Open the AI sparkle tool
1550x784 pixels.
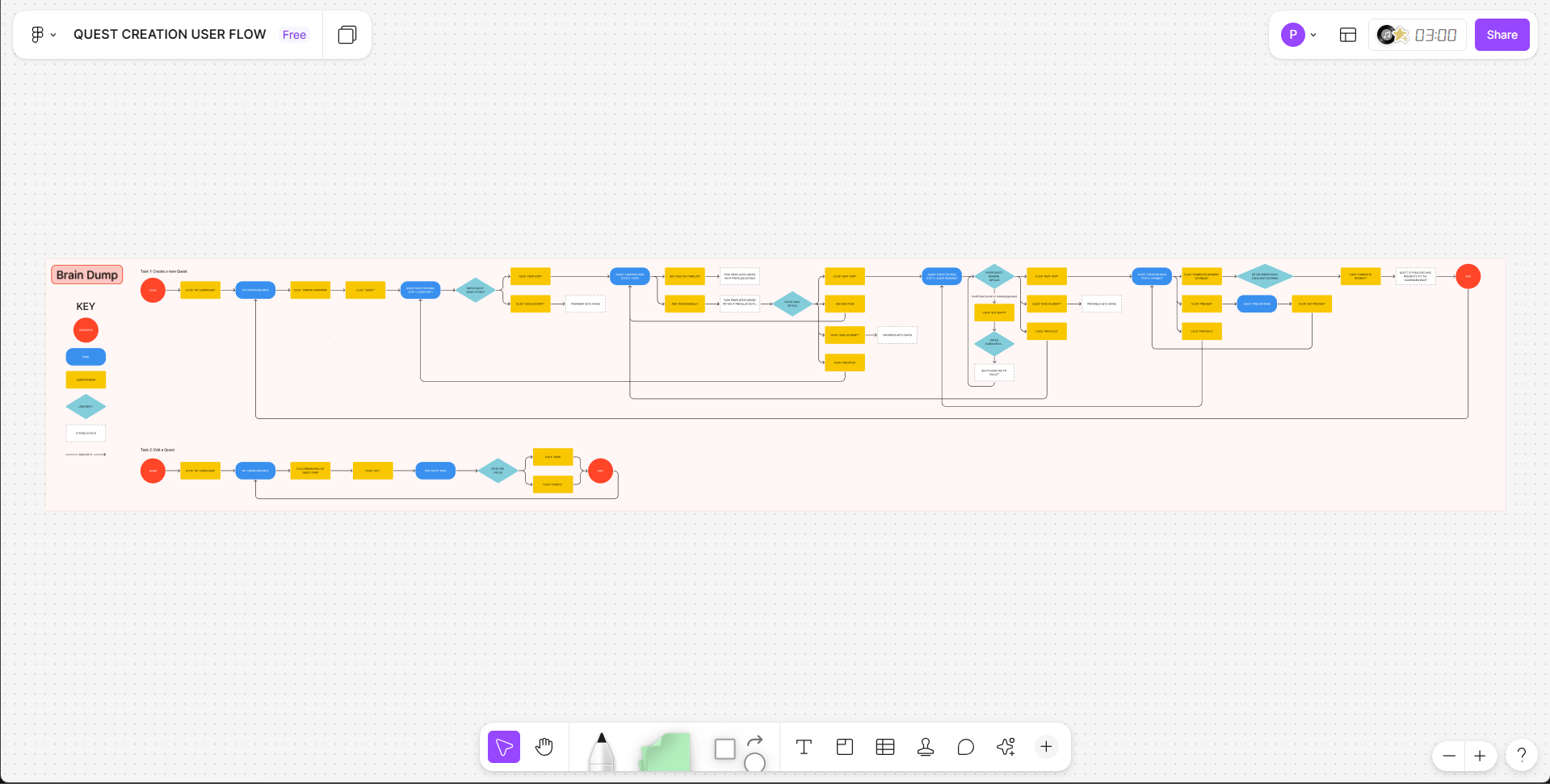(x=1006, y=747)
